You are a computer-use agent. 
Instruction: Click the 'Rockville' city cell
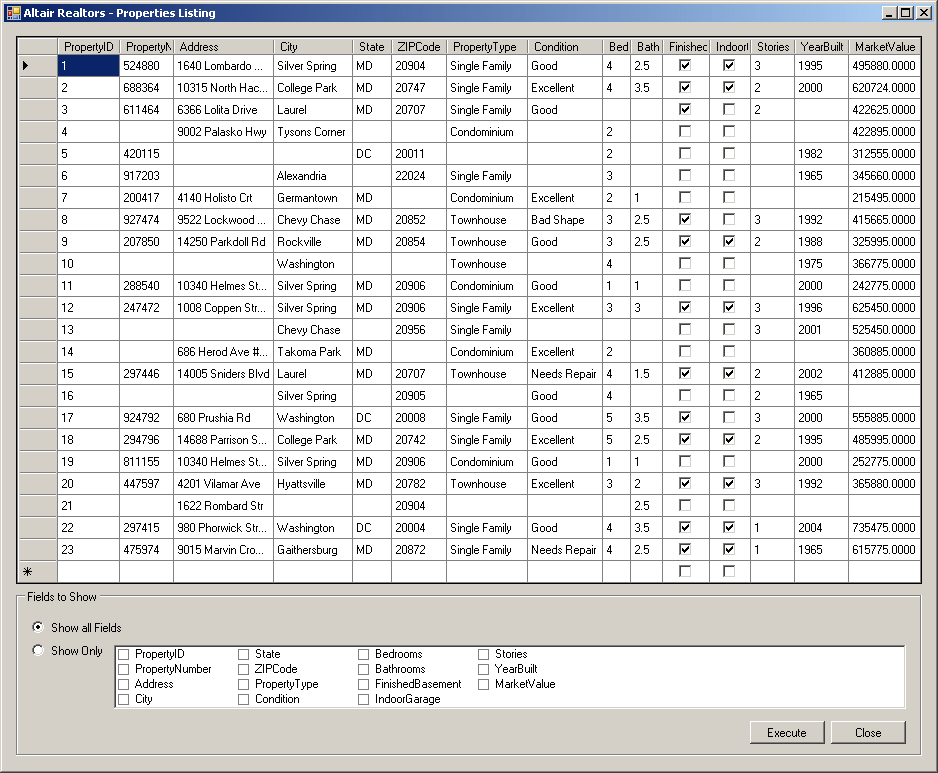[x=313, y=242]
